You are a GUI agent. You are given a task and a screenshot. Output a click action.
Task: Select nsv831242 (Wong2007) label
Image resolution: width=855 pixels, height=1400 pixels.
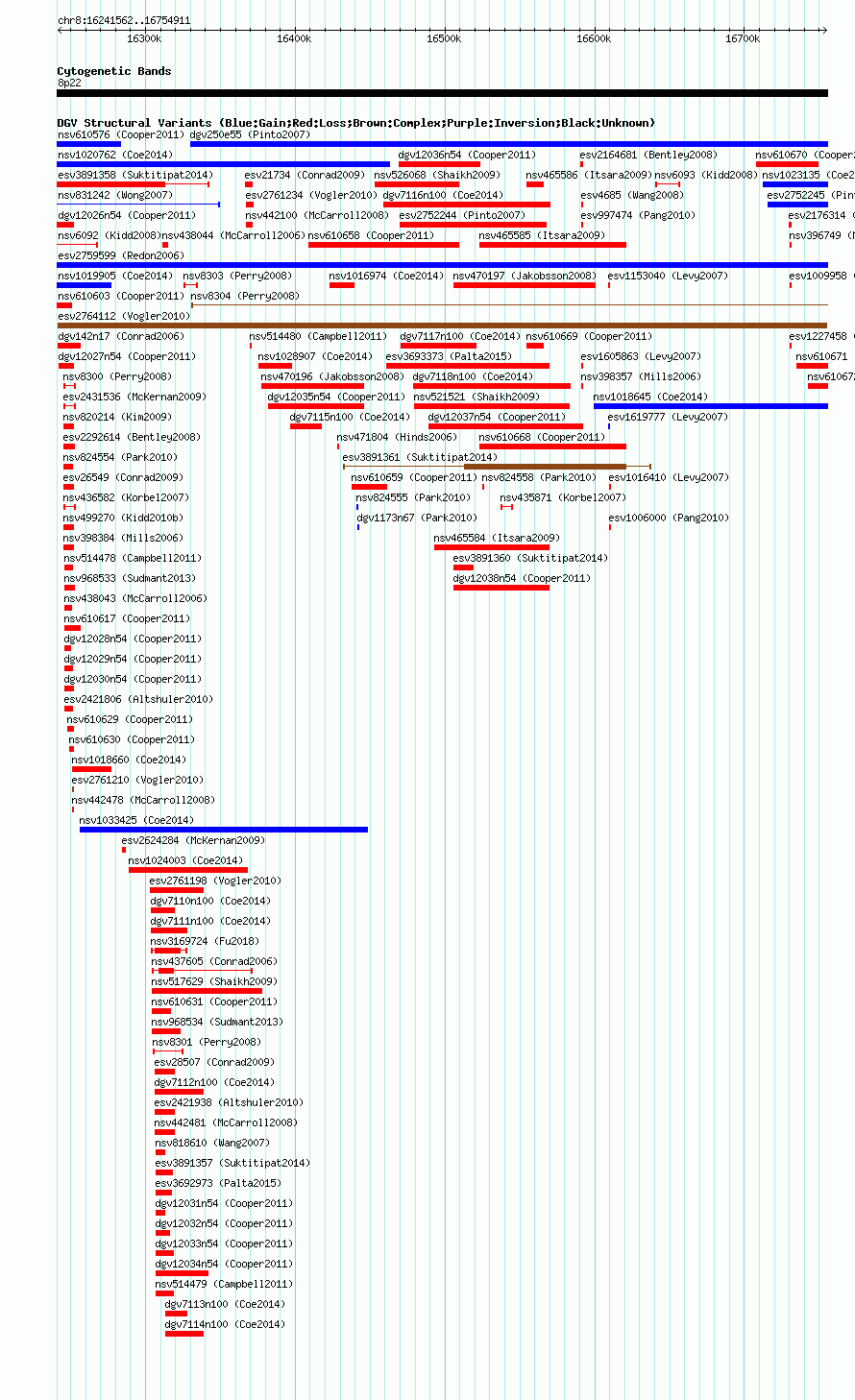[x=115, y=195]
